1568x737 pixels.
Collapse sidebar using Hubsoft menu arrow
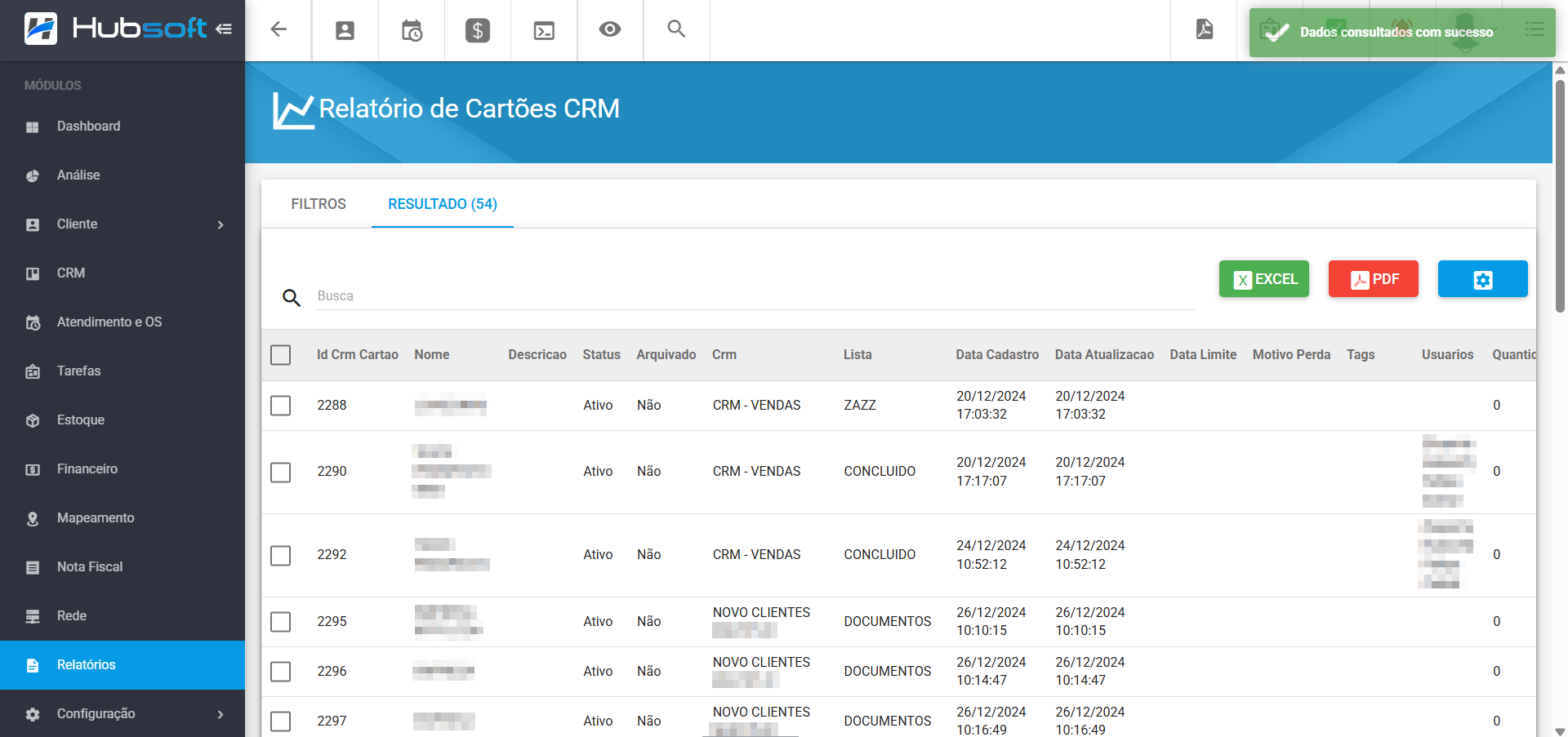click(x=224, y=29)
